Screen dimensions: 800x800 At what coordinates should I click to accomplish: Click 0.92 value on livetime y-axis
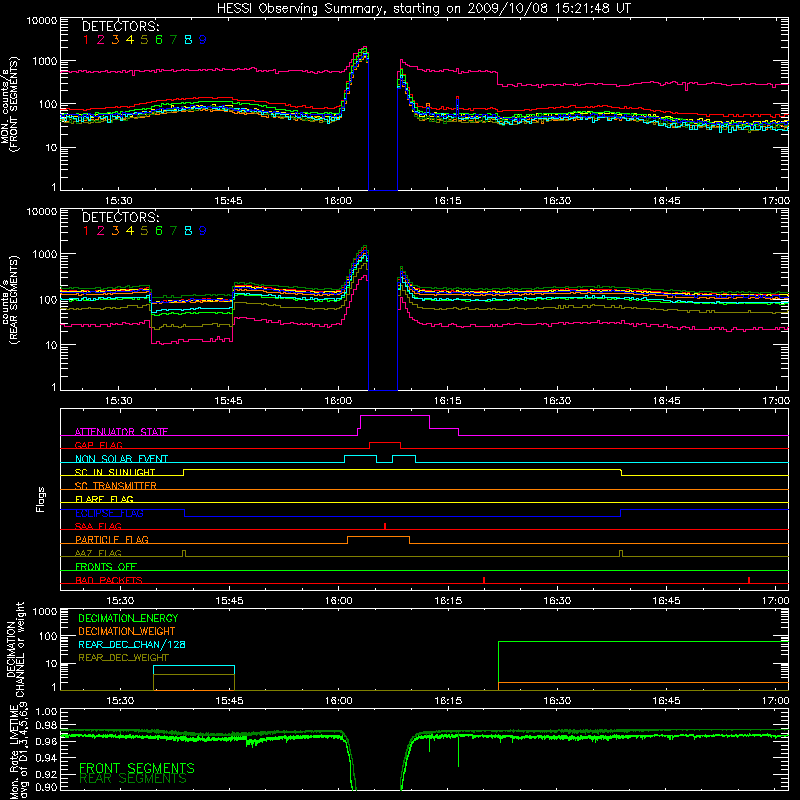[x=46, y=774]
